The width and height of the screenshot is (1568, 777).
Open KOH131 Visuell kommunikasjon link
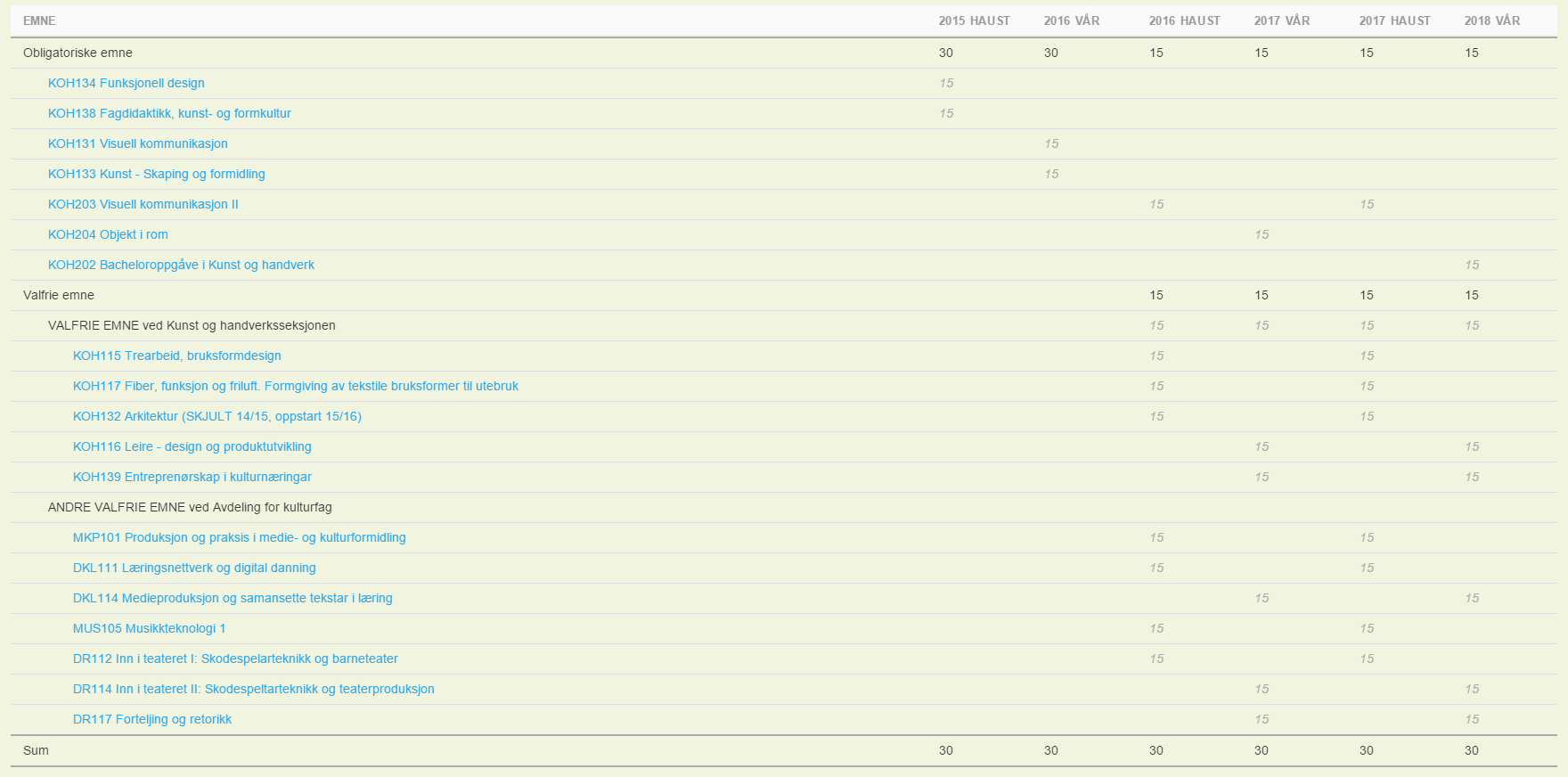click(x=138, y=143)
